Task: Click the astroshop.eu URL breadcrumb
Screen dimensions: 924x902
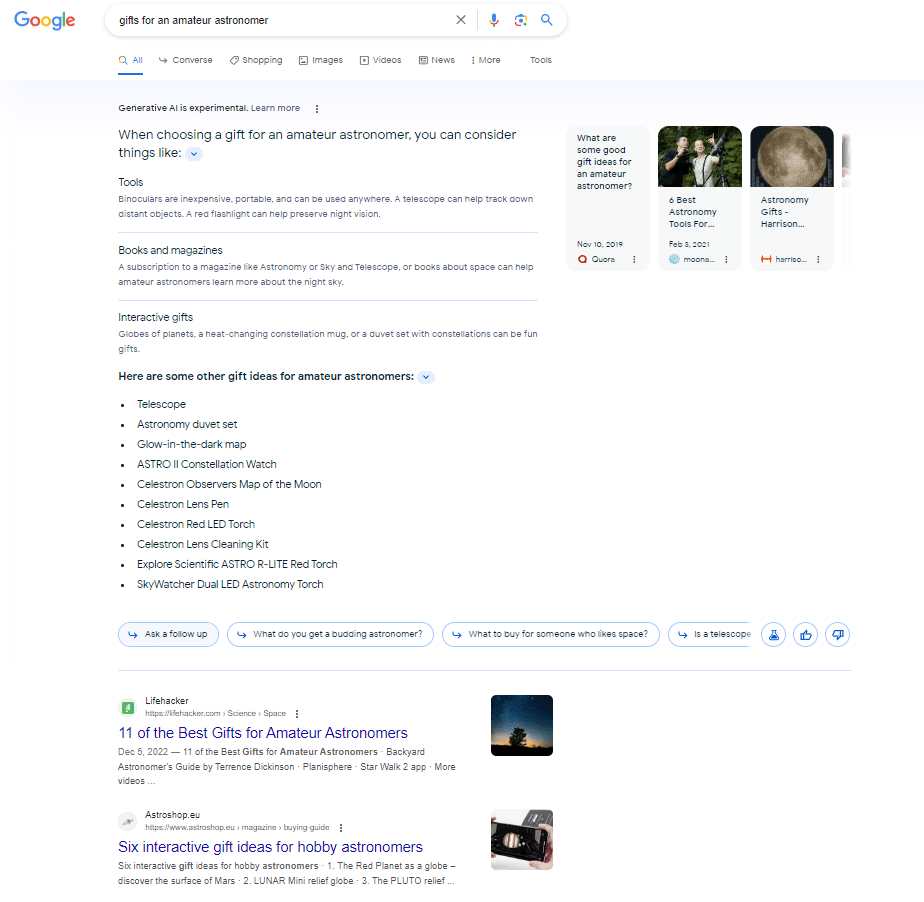Action: pyautogui.click(x=237, y=827)
